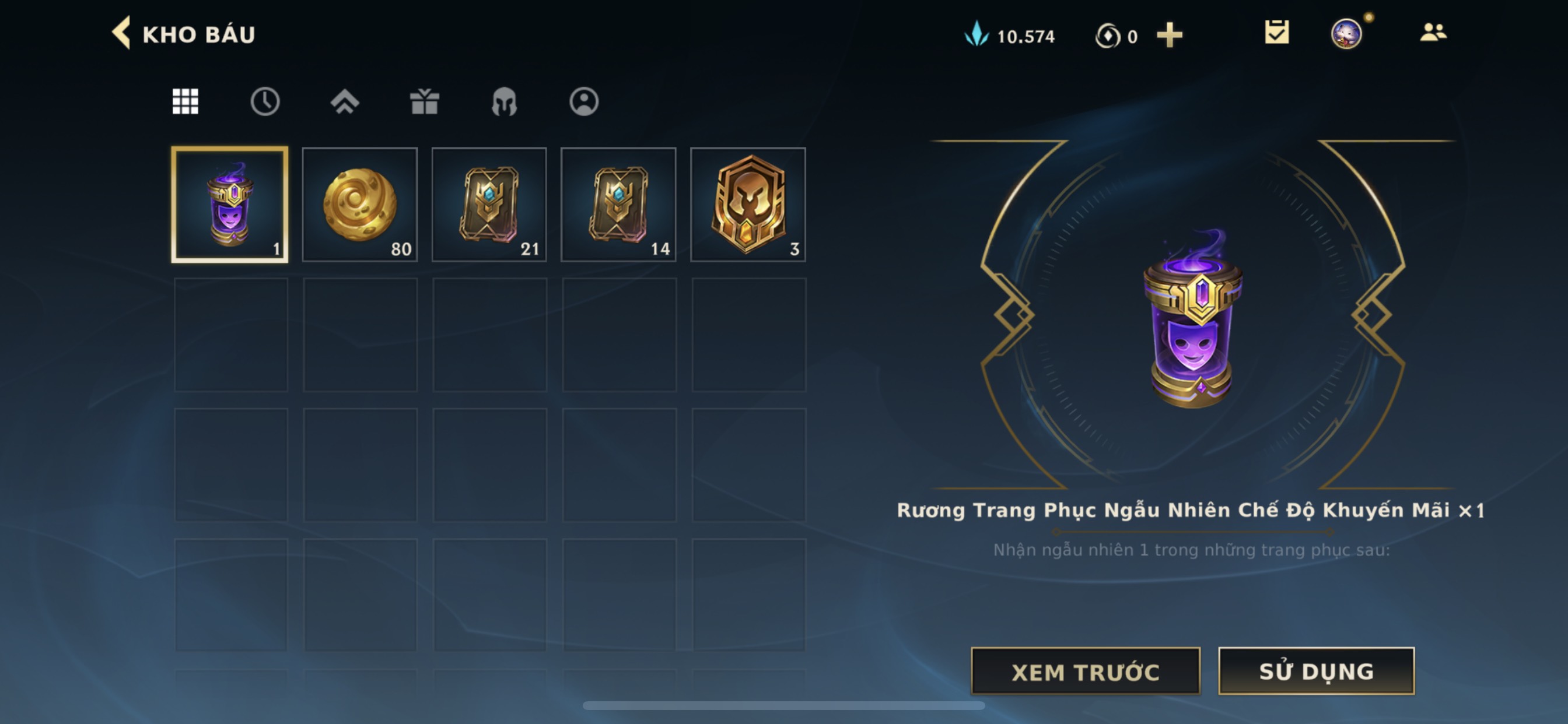Add currency with the plus icon
1568x724 pixels.
coord(1170,34)
